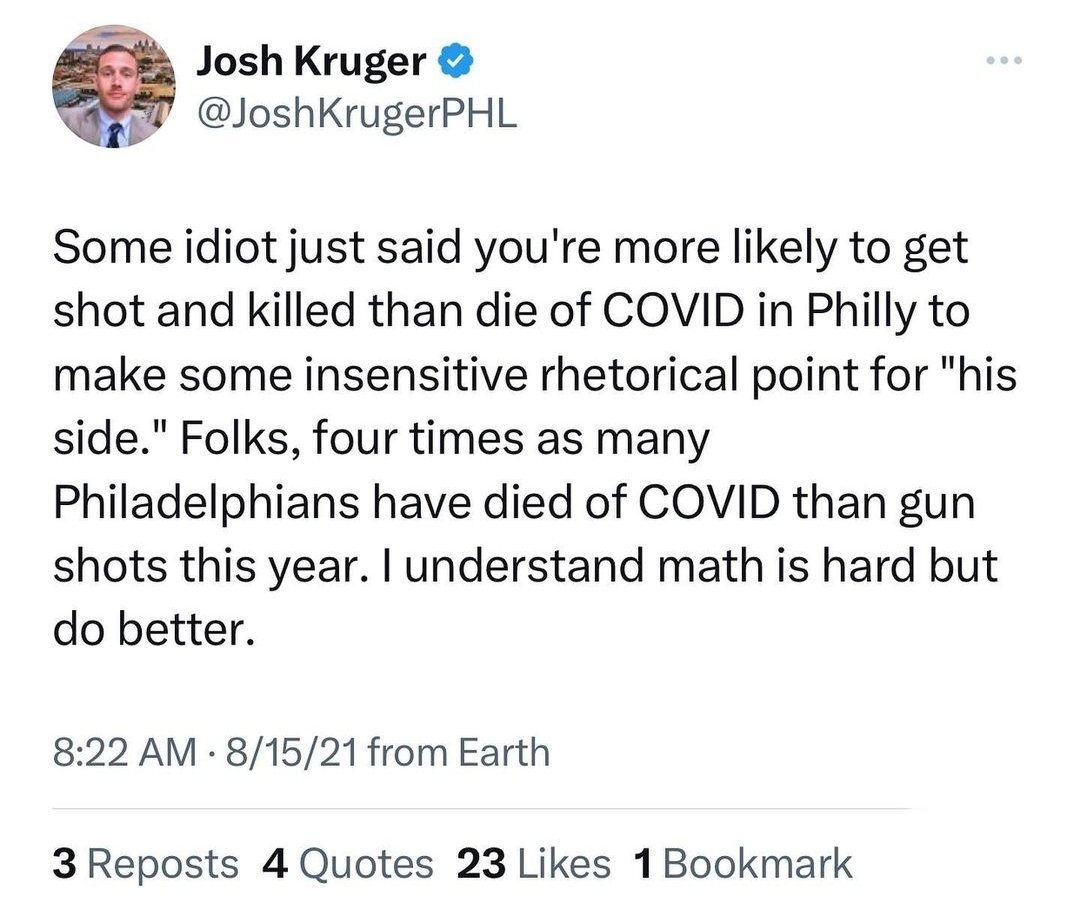1080x907 pixels.
Task: Click the 8:22 AM timestamp
Action: click(124, 751)
